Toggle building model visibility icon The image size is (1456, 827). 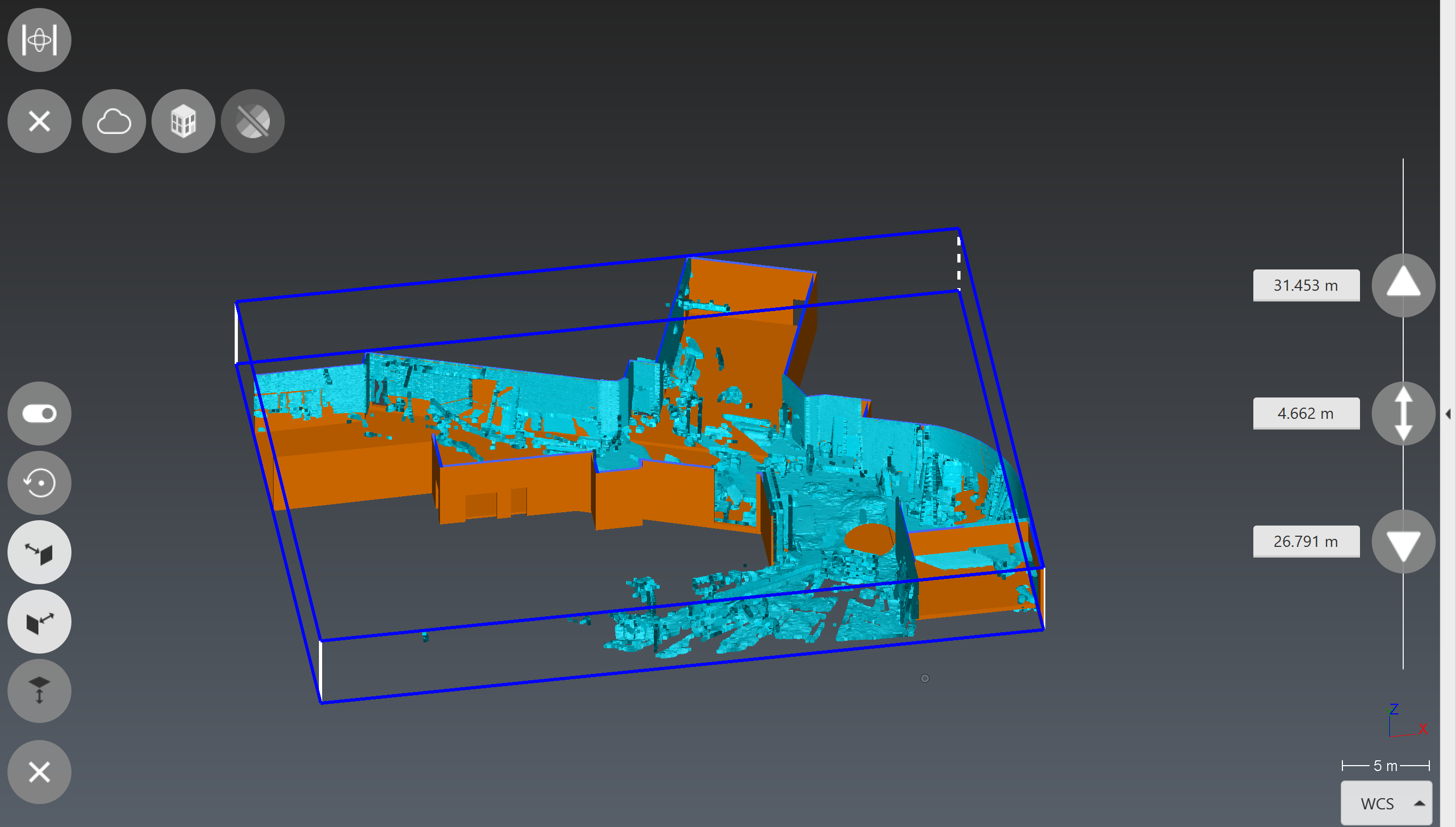click(183, 121)
